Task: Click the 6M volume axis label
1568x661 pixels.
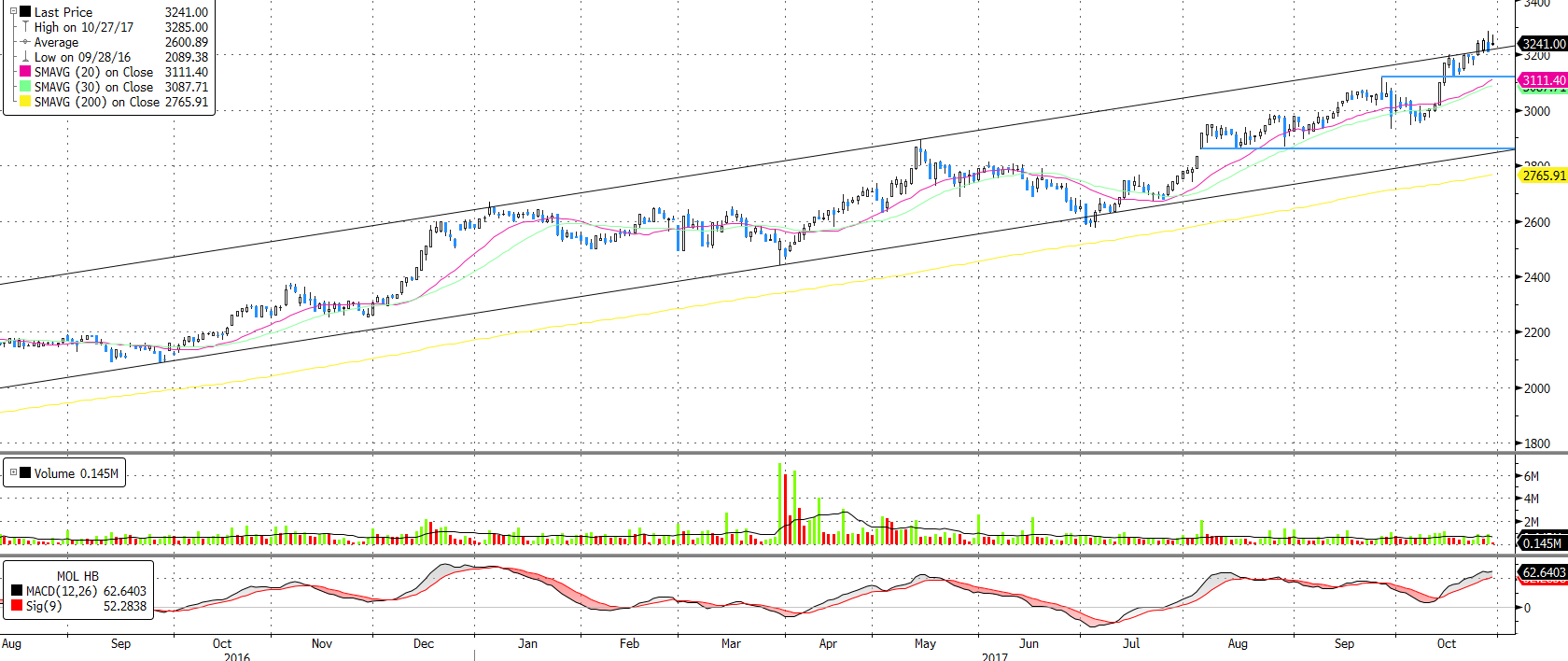Action: pyautogui.click(x=1532, y=476)
